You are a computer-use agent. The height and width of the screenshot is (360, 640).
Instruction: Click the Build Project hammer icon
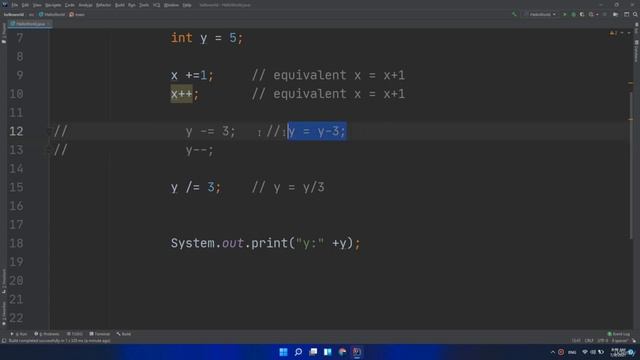tap(514, 14)
